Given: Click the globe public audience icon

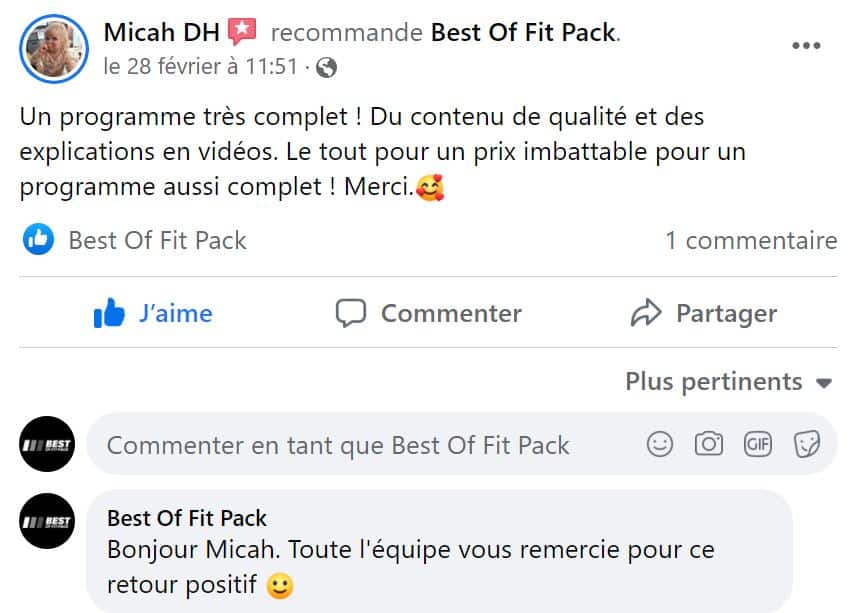Looking at the screenshot, I should click(x=326, y=68).
